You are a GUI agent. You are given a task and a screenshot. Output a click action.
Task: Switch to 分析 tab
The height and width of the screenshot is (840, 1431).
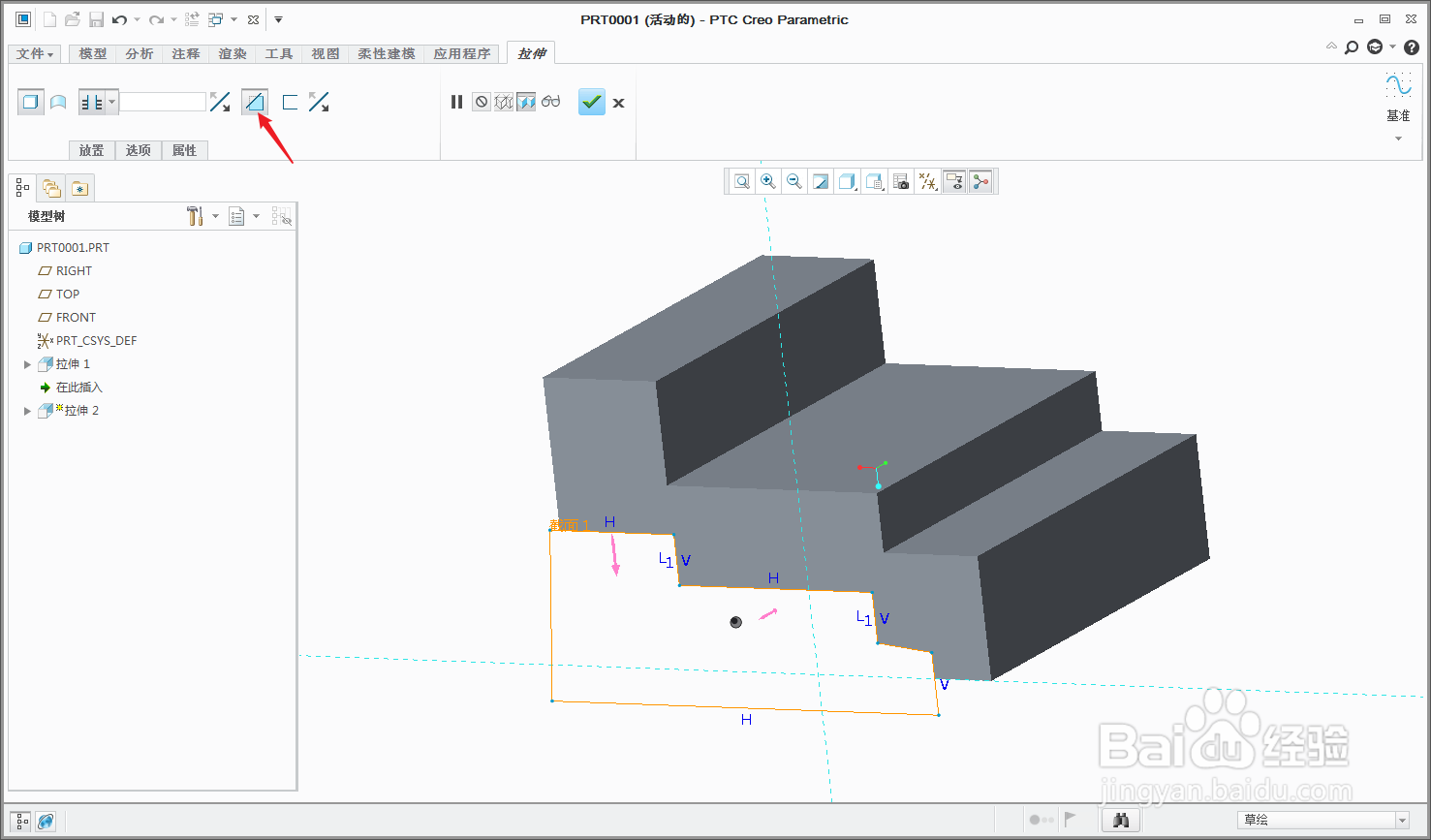coord(140,53)
